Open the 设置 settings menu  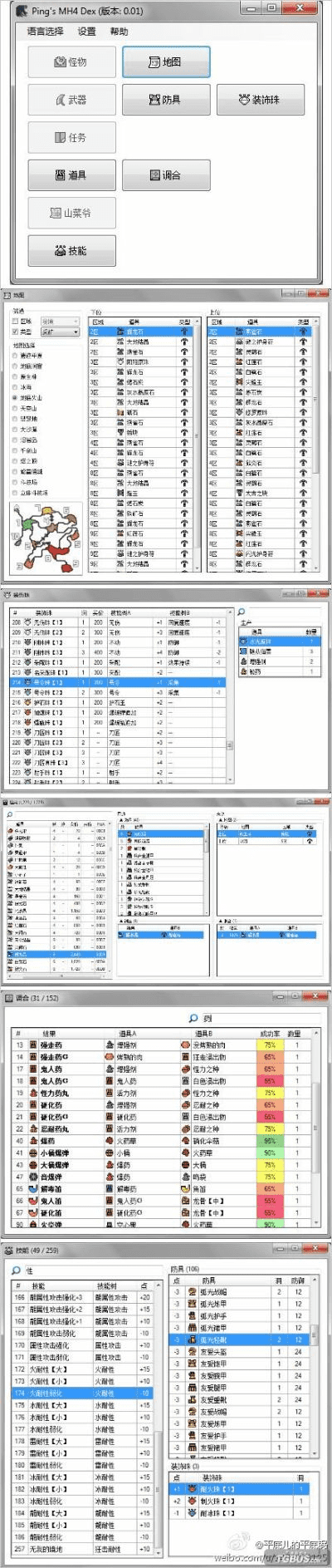click(x=87, y=32)
